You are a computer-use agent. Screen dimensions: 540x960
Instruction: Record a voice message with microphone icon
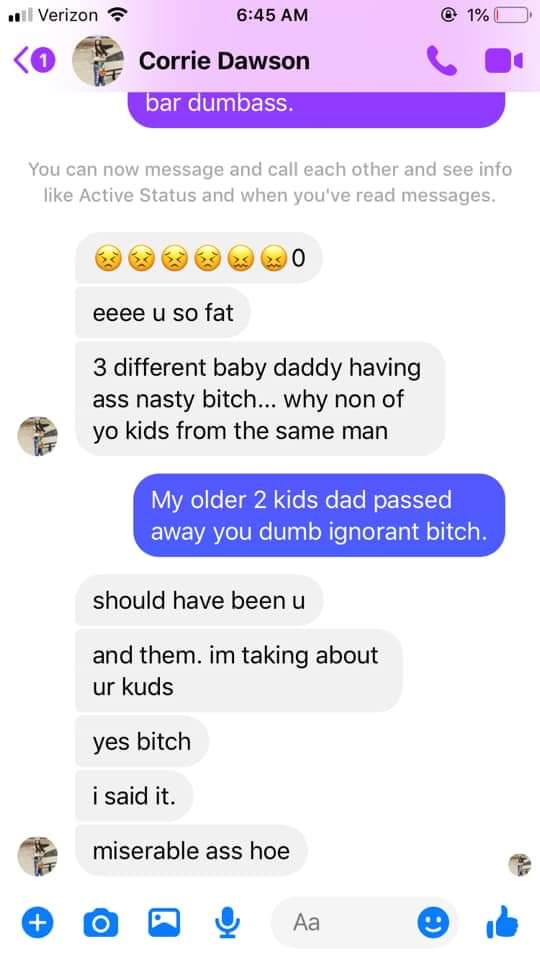pyautogui.click(x=228, y=922)
